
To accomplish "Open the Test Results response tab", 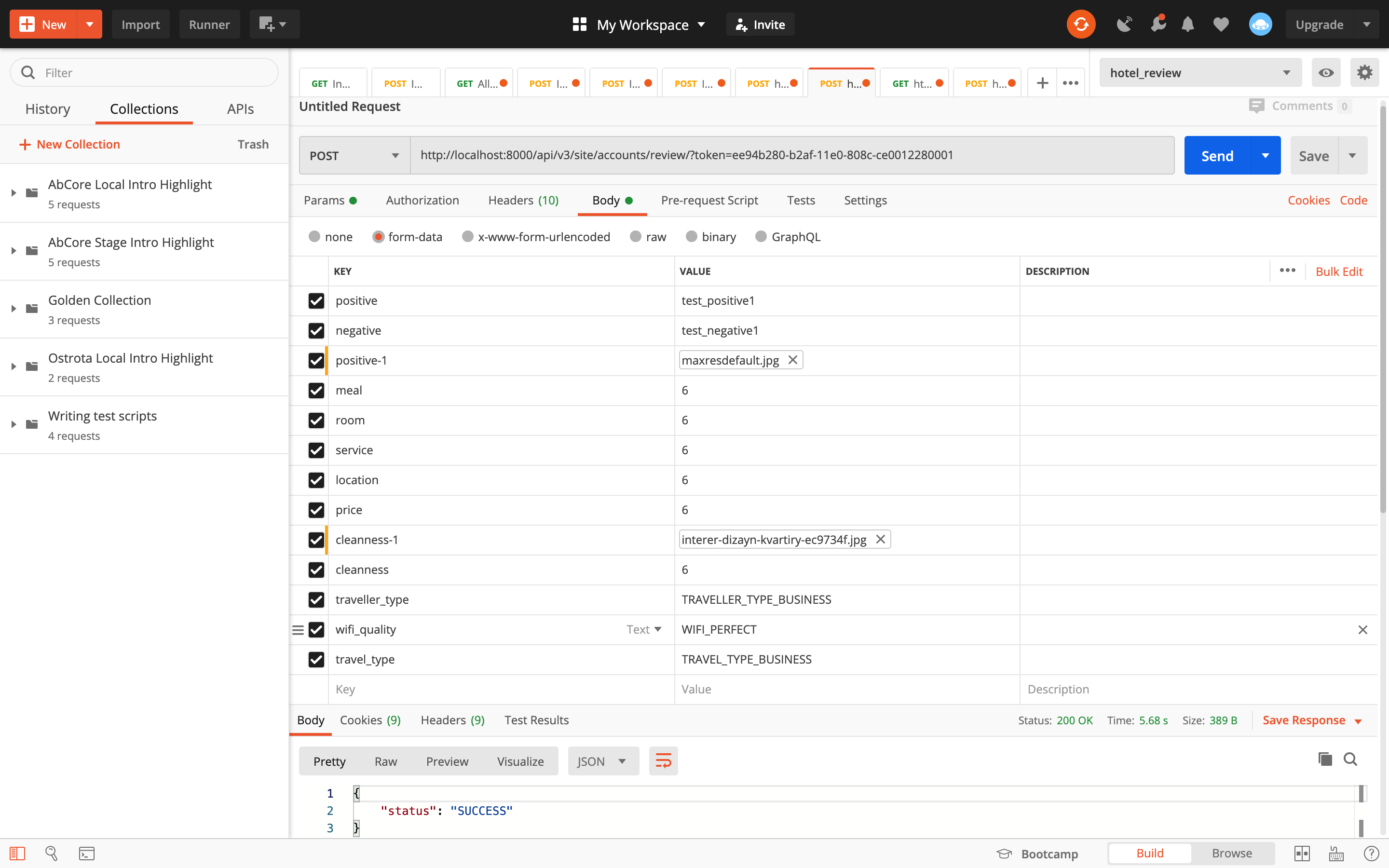I will point(536,720).
